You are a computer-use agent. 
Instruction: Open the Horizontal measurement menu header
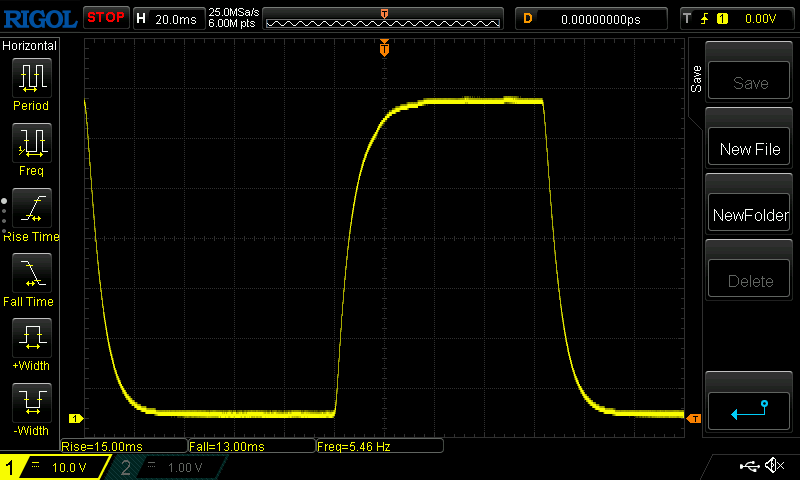pyautogui.click(x=30, y=46)
